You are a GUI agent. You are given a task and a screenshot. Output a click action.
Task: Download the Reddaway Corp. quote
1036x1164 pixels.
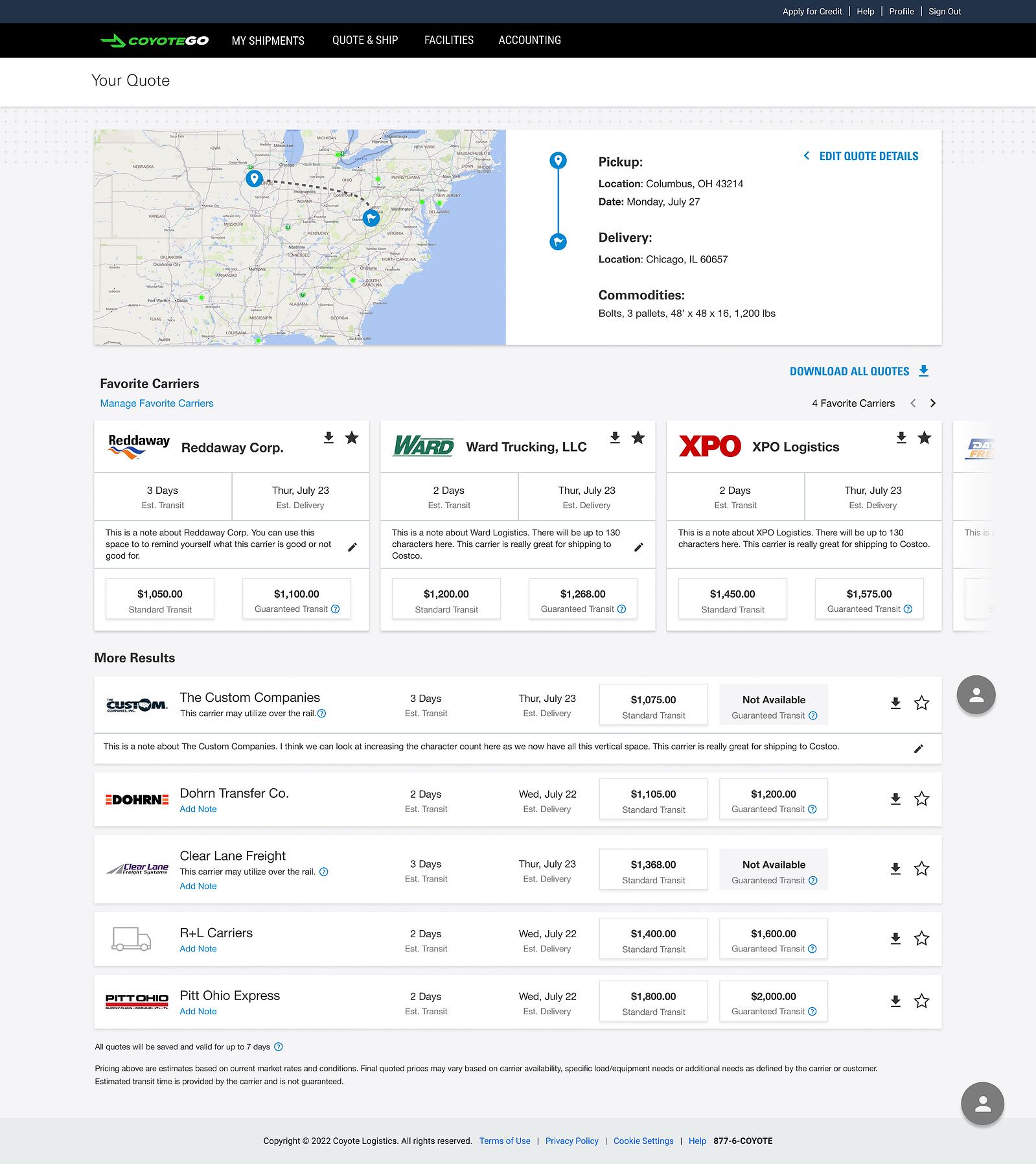pyautogui.click(x=328, y=438)
